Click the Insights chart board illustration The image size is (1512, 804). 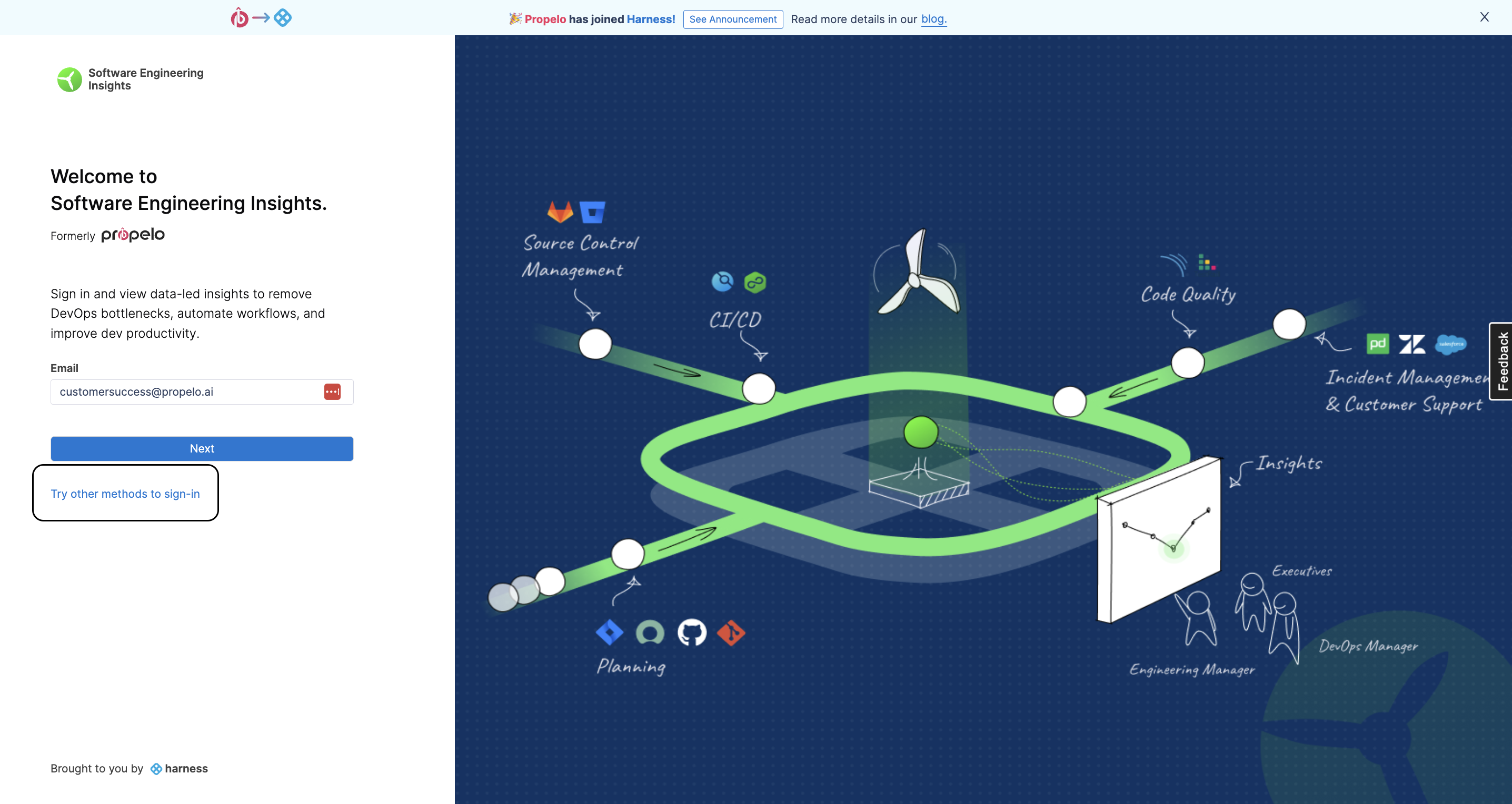[x=1159, y=539]
